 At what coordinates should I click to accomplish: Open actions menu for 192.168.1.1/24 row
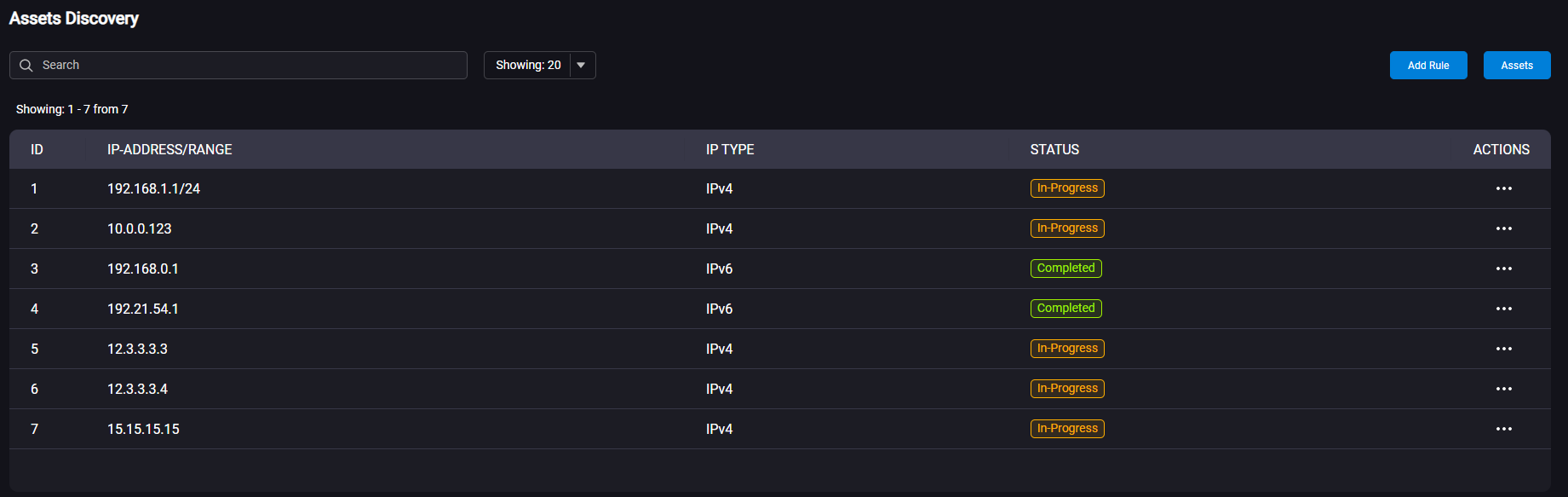click(x=1503, y=188)
